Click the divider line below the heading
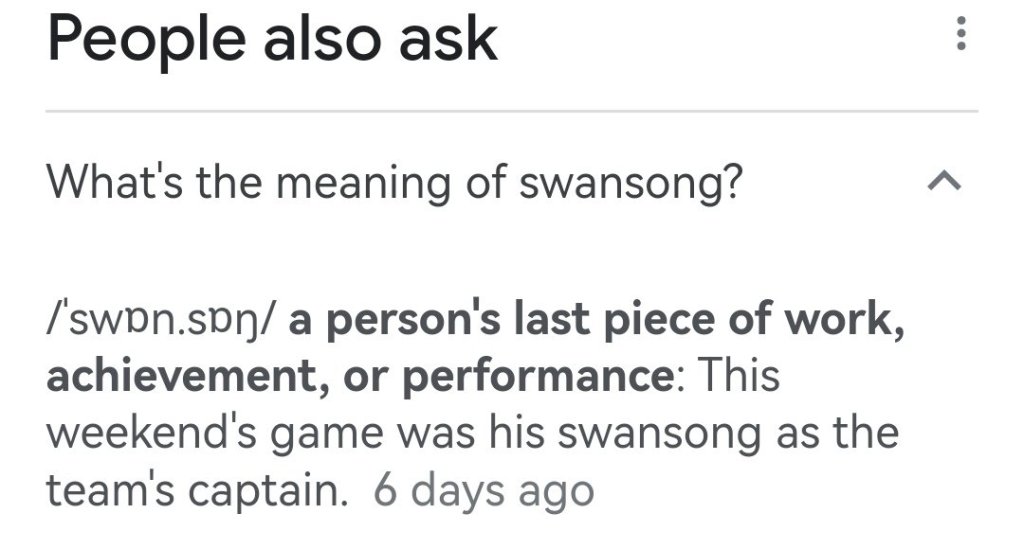 point(512,111)
